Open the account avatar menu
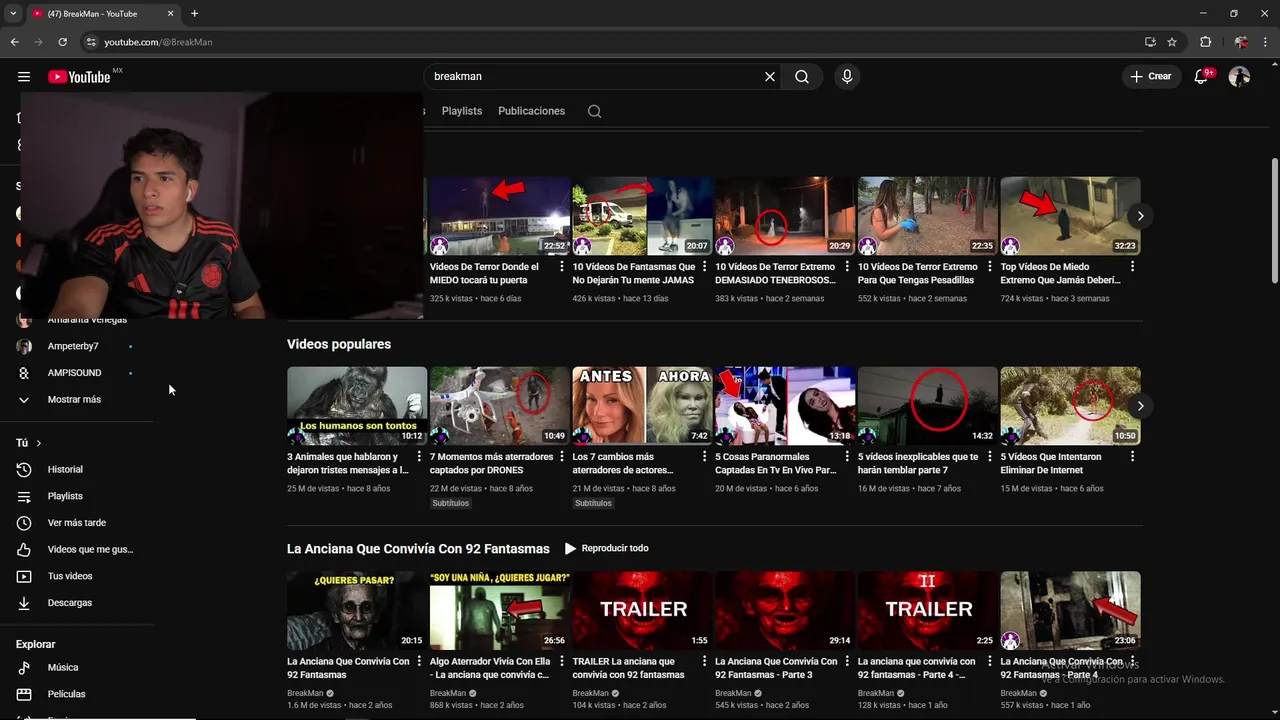 (x=1239, y=77)
